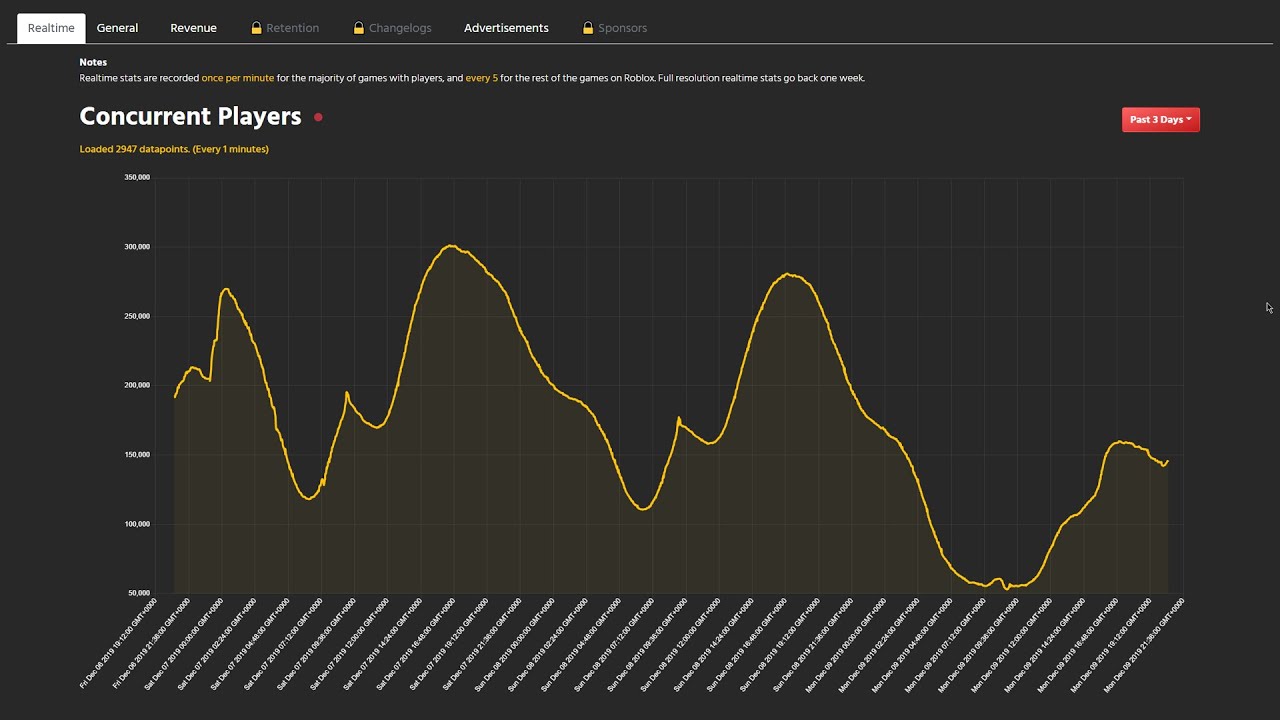Viewport: 1280px width, 720px height.
Task: Click the 200,000 y-axis label
Action: [x=137, y=385]
